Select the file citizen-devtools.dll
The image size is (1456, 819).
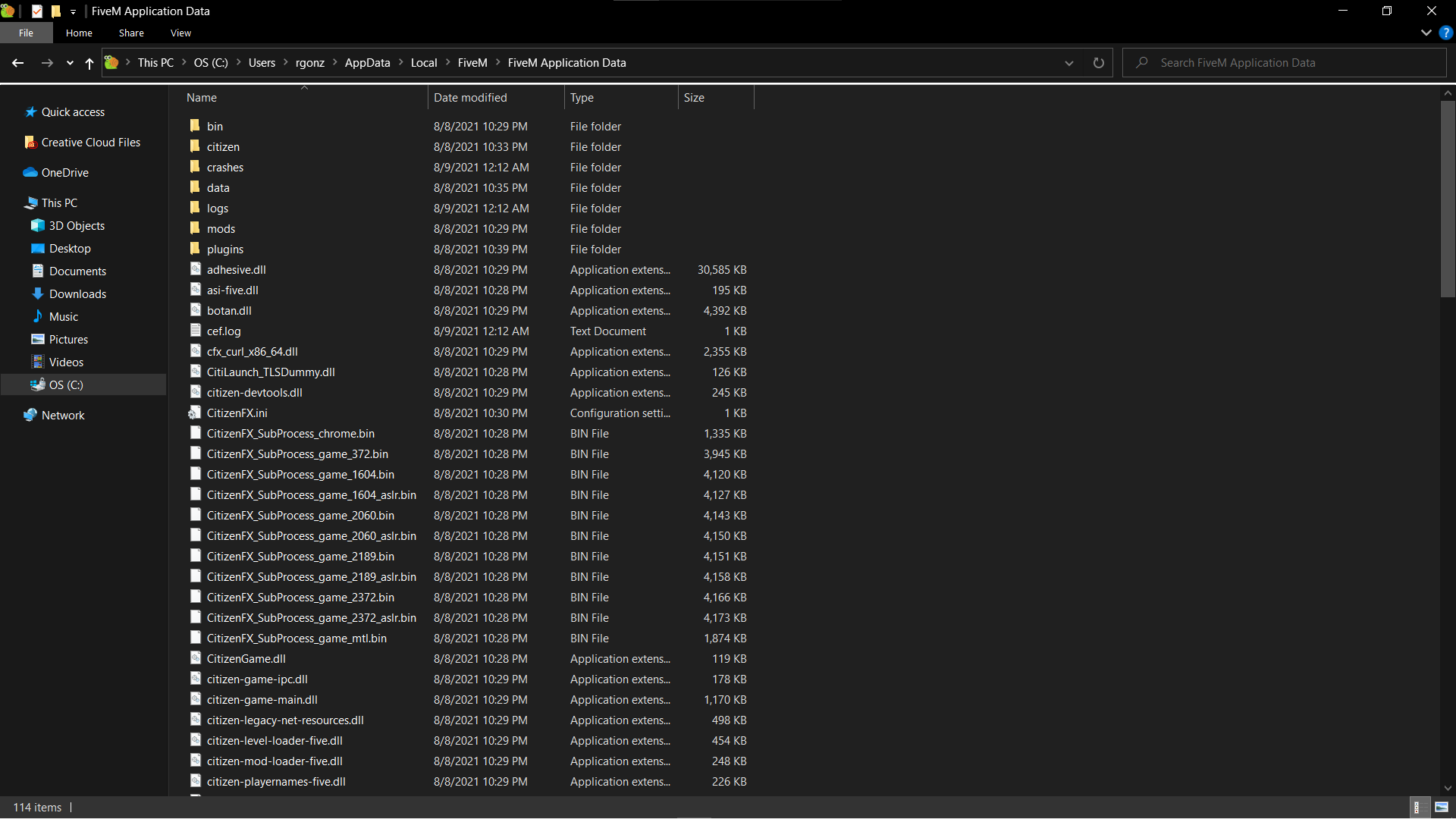click(x=255, y=392)
